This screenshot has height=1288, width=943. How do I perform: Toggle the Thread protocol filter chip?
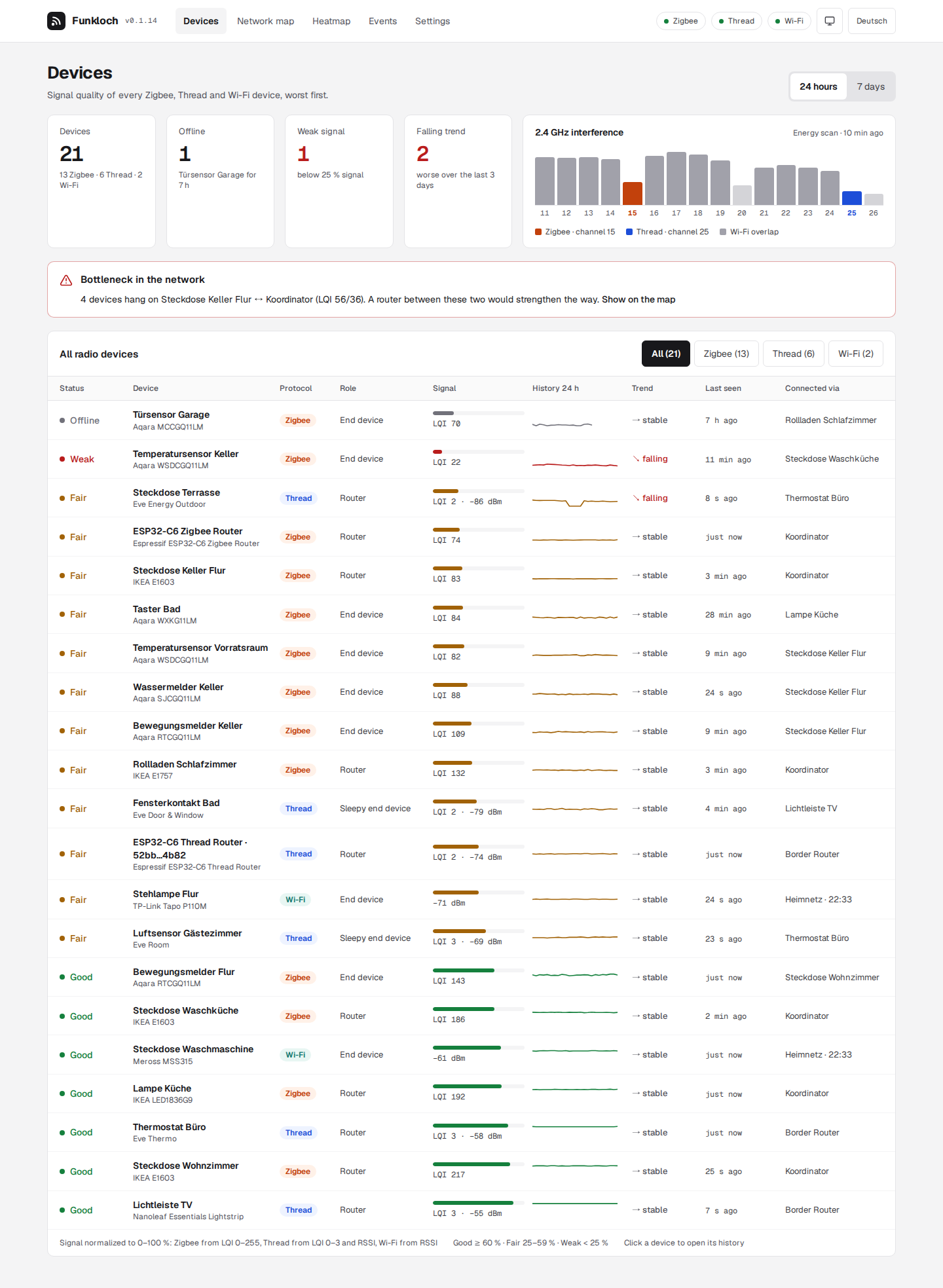coord(737,21)
